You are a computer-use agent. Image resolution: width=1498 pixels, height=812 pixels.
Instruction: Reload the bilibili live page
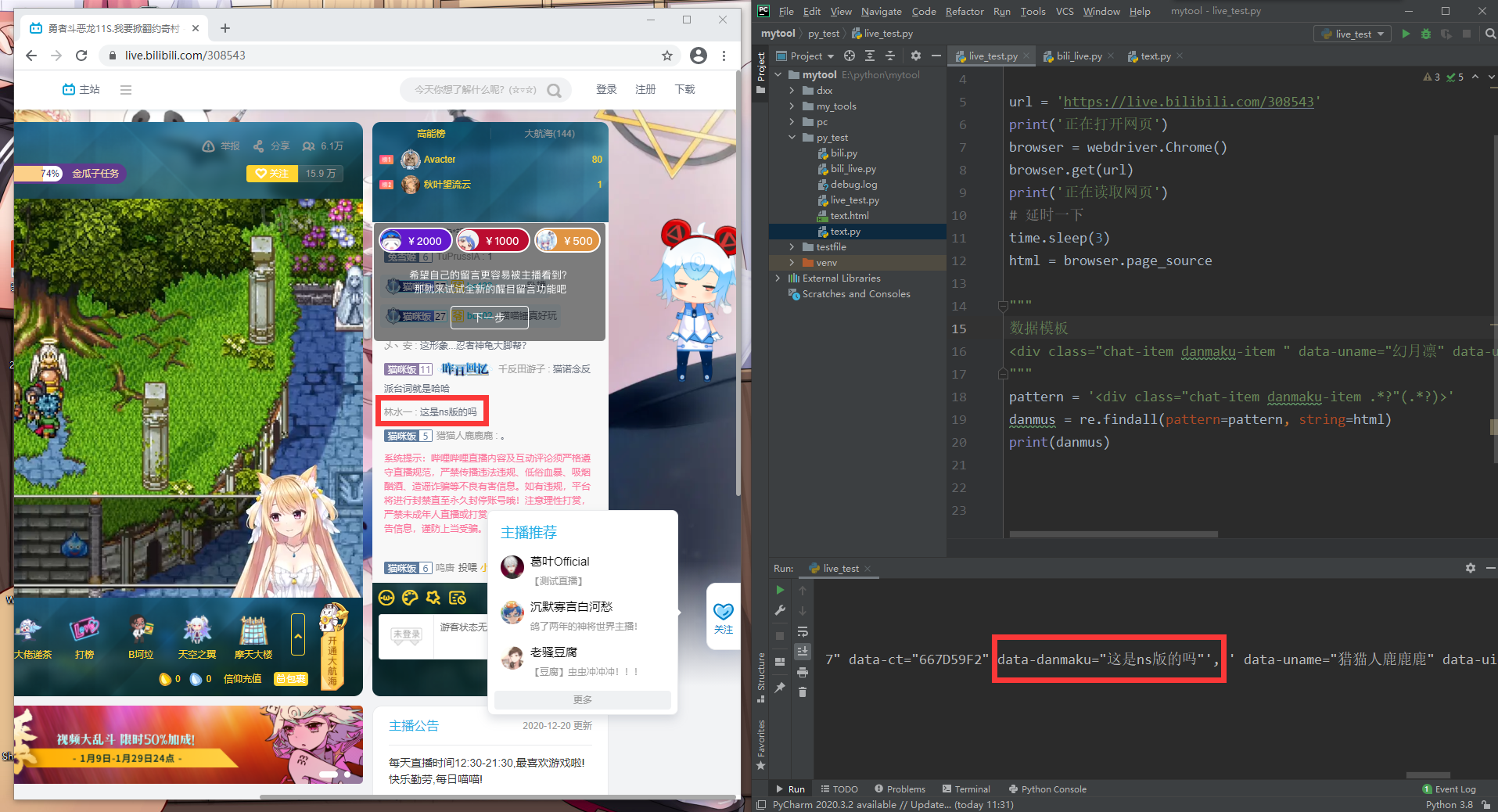[x=81, y=56]
